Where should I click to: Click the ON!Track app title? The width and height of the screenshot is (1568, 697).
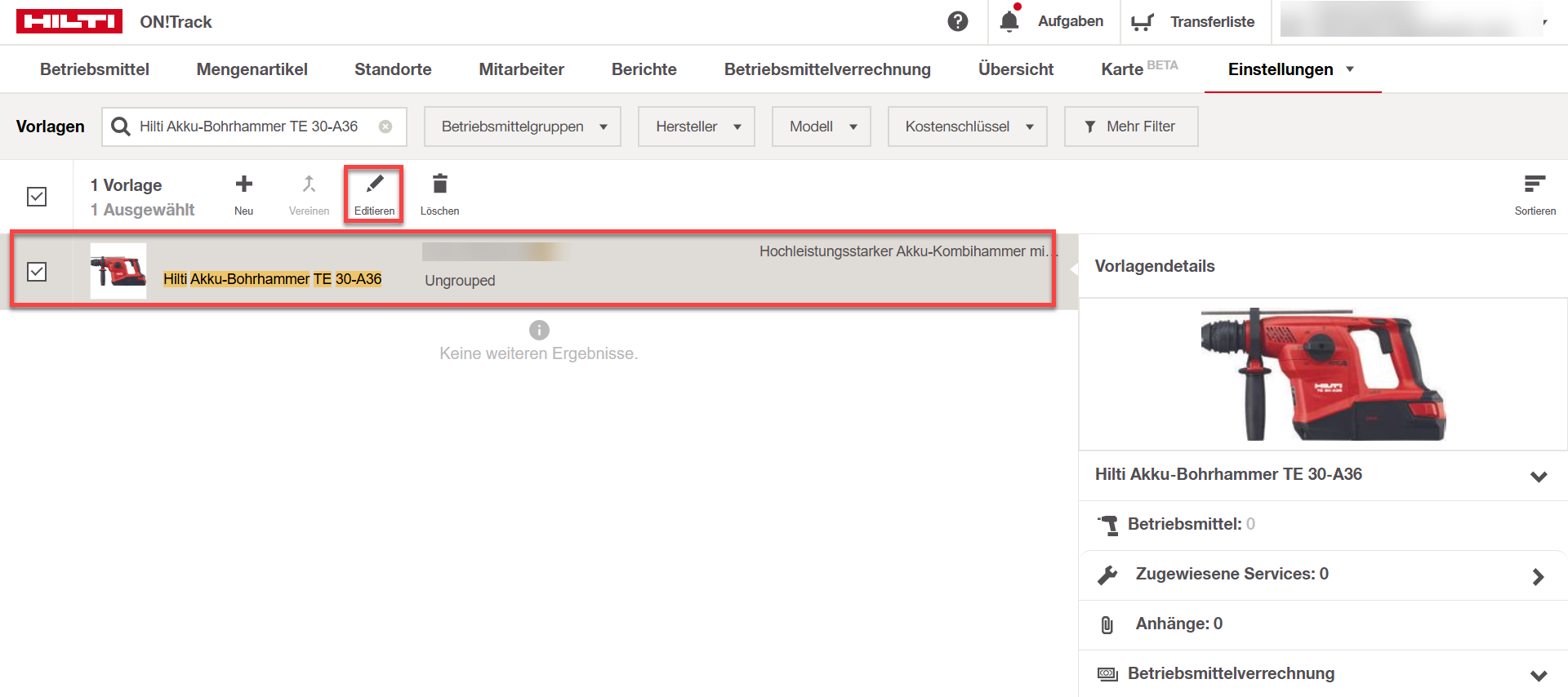(x=176, y=22)
